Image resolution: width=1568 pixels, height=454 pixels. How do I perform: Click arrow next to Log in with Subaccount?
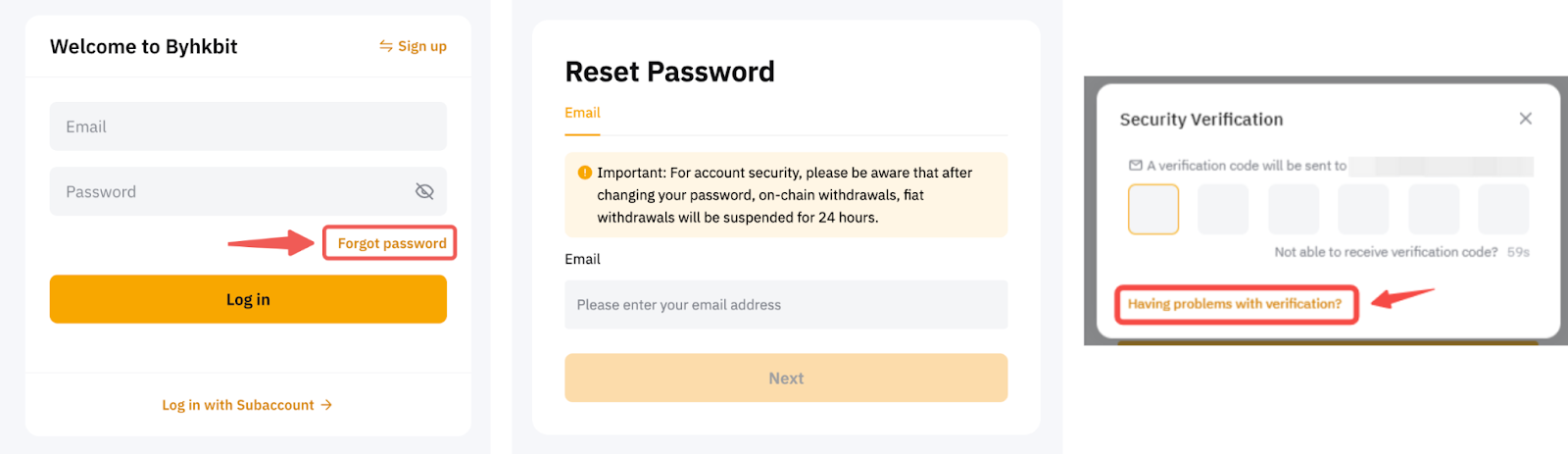[327, 405]
